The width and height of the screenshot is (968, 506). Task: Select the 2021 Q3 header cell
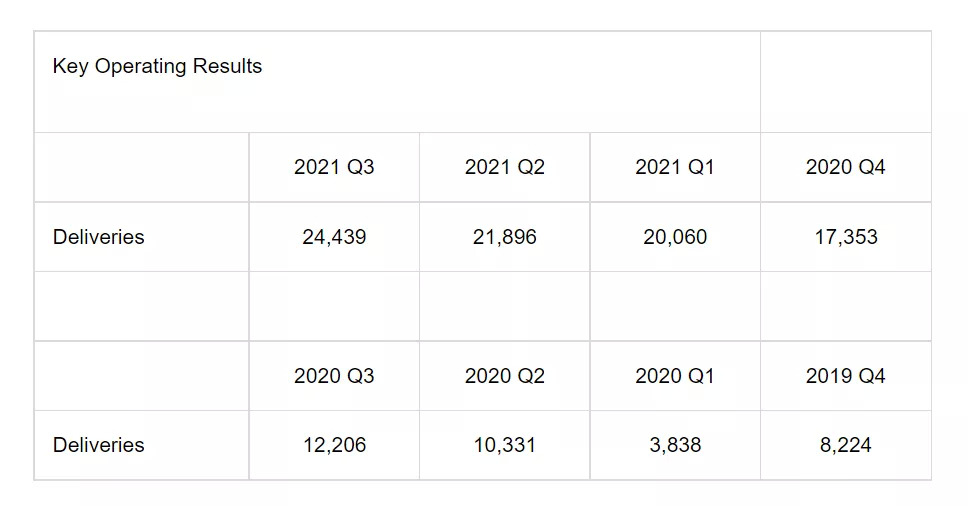[334, 167]
